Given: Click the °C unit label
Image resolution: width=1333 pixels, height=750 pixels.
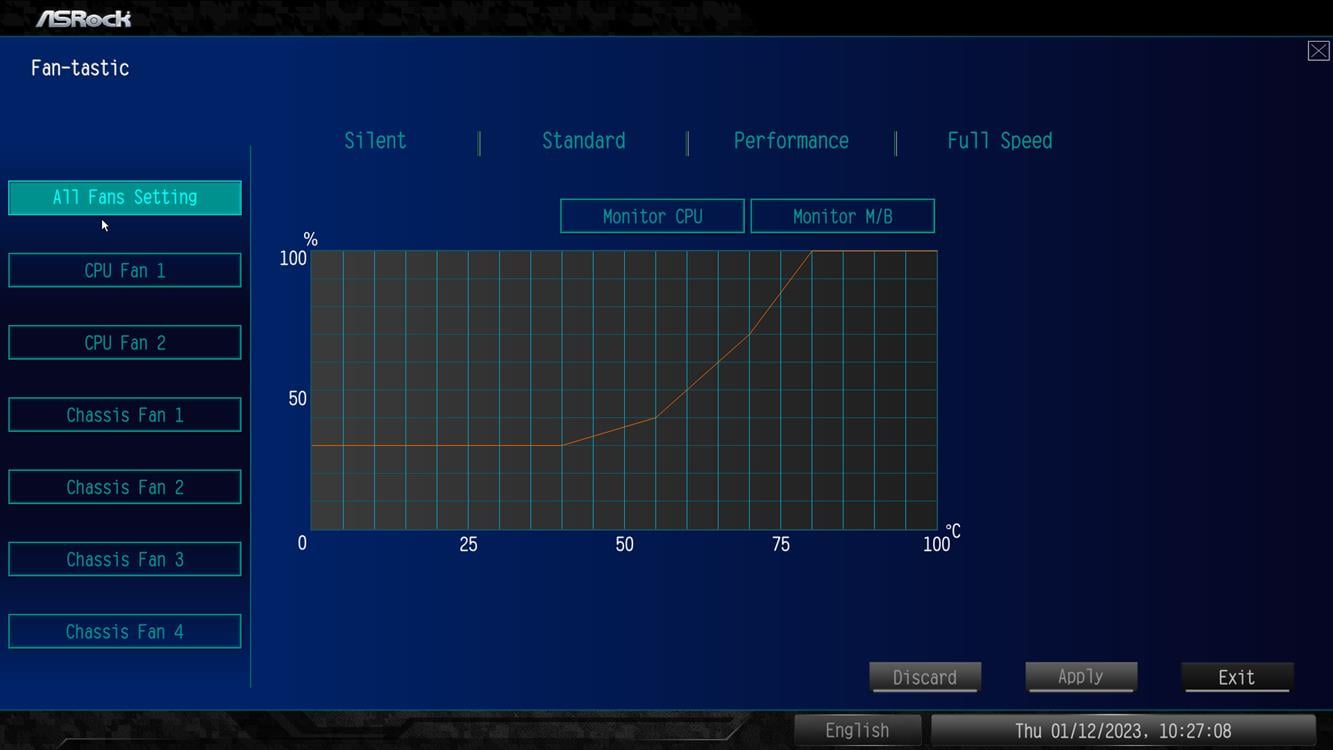Looking at the screenshot, I should click(x=953, y=531).
